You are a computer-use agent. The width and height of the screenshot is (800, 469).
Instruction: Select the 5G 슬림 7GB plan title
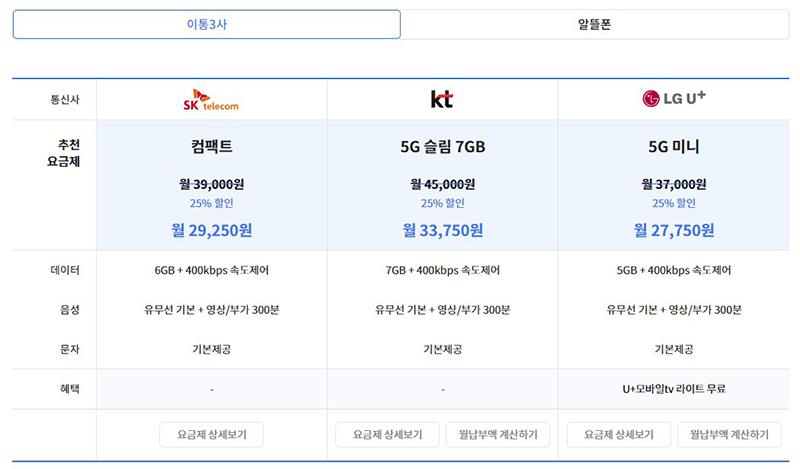coord(442,147)
